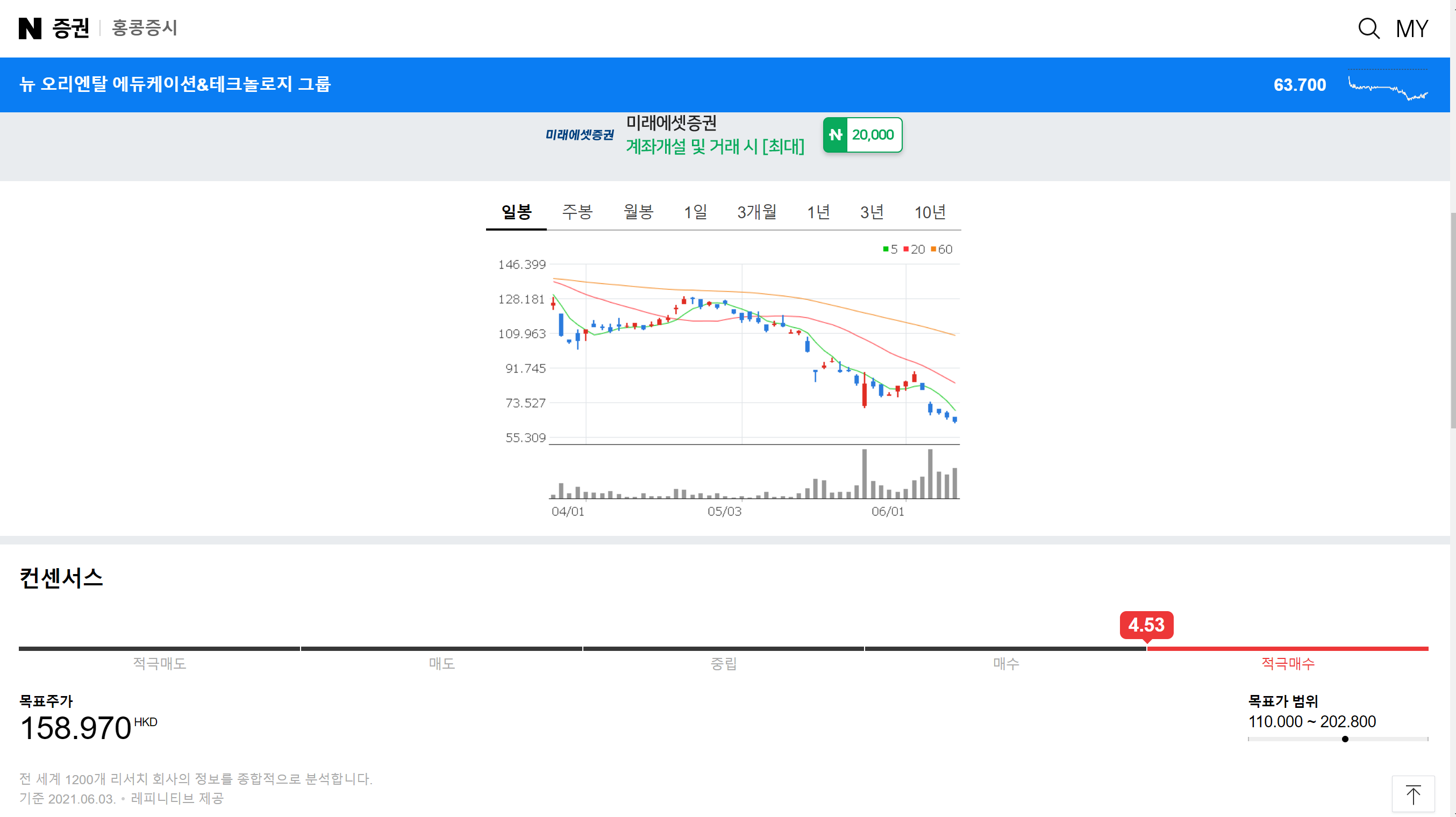Screen dimensions: 1456x817
Task: Click the volume bar chart
Action: [754, 474]
